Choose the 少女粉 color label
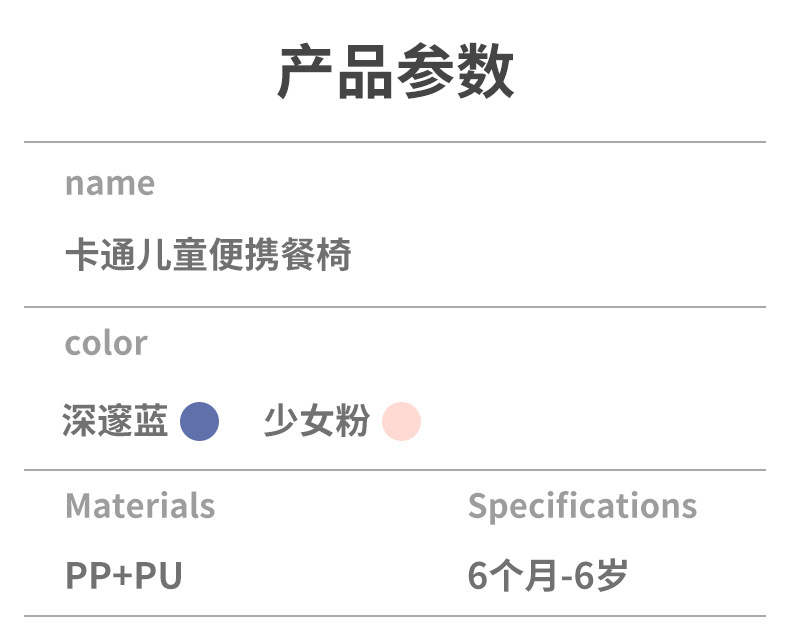 [x=316, y=421]
